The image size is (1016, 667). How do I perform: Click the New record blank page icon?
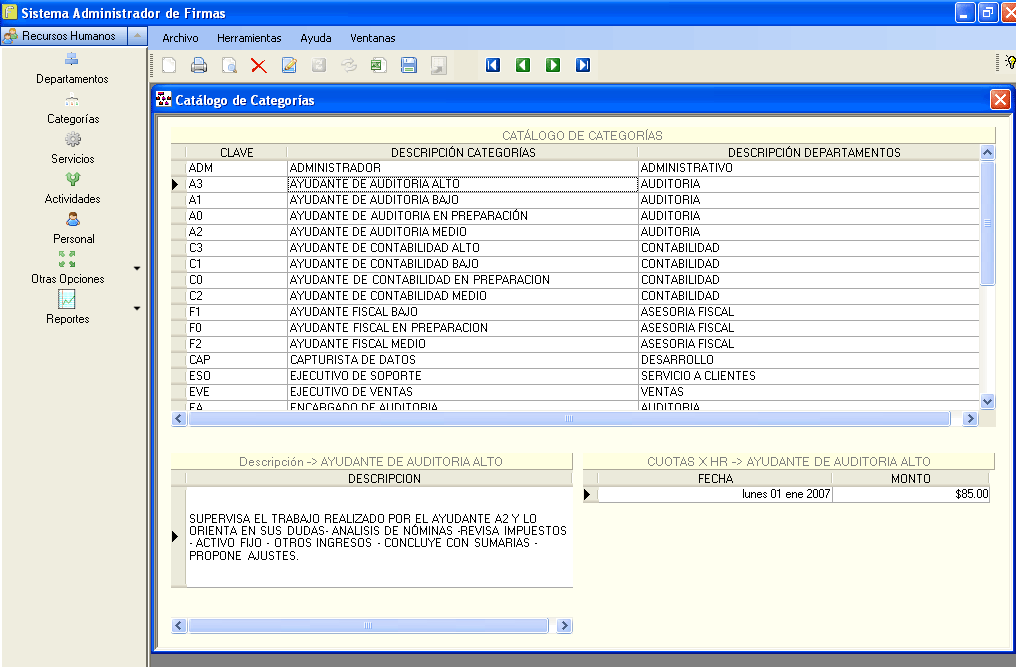click(x=169, y=65)
